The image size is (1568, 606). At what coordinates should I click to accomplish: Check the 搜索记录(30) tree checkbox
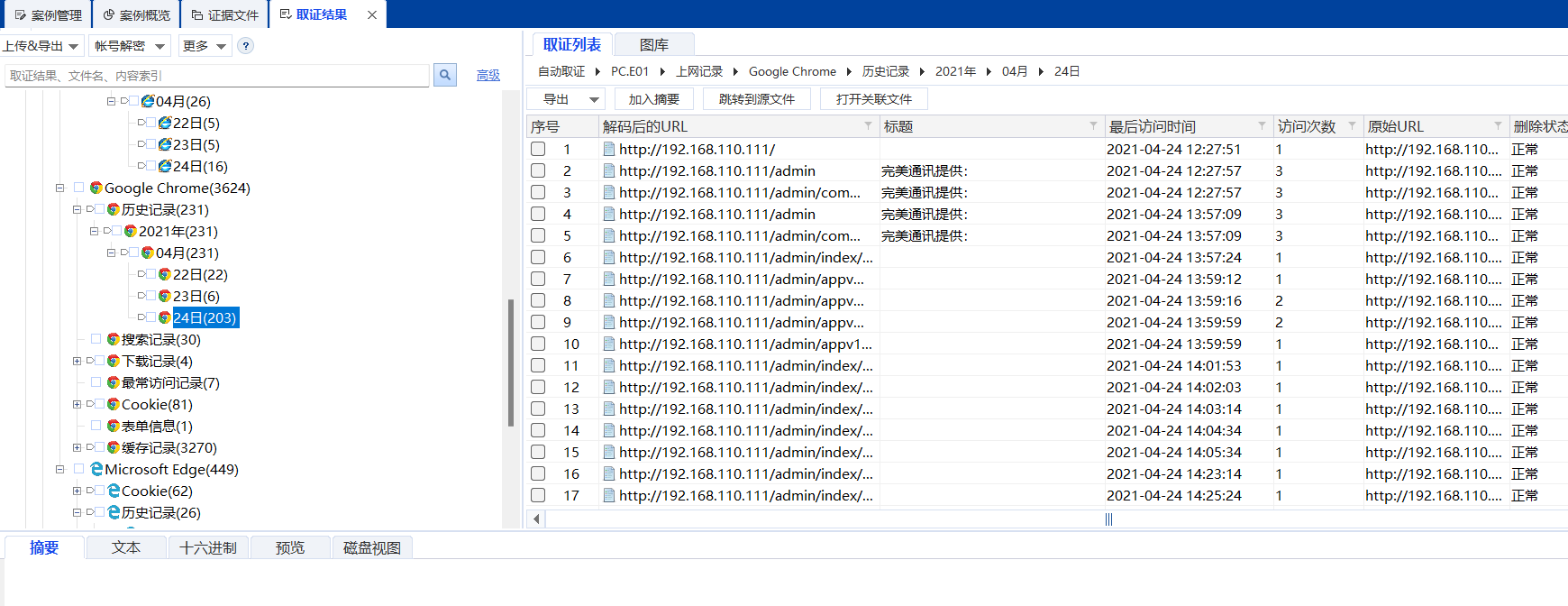pyautogui.click(x=96, y=339)
